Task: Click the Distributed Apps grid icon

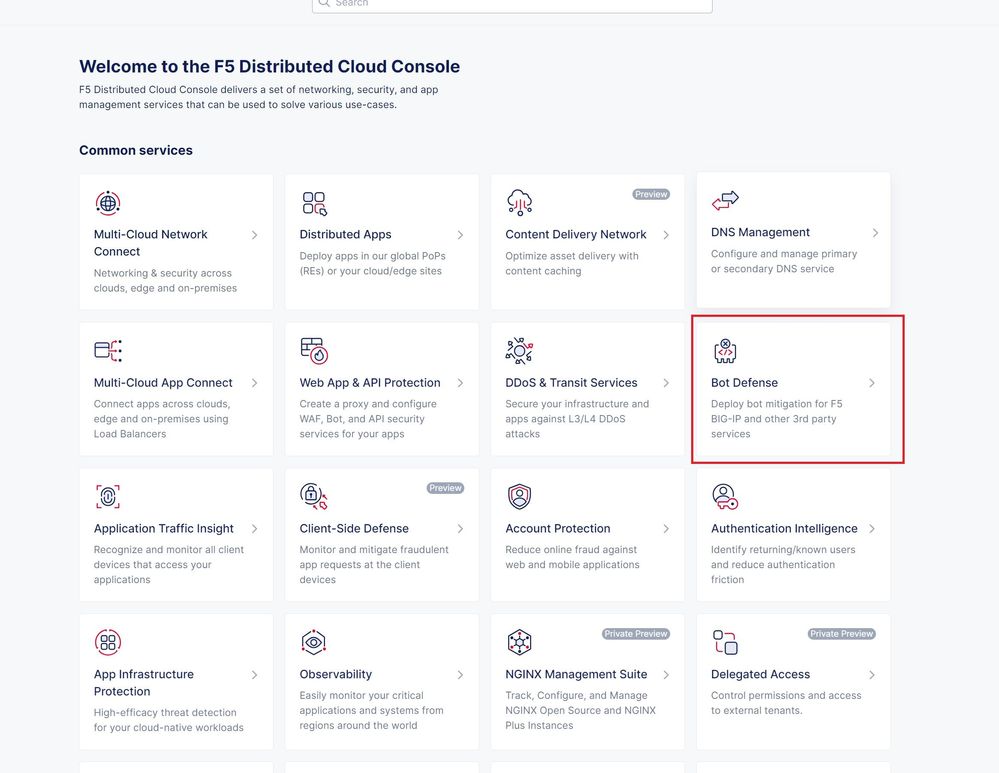Action: coord(314,203)
